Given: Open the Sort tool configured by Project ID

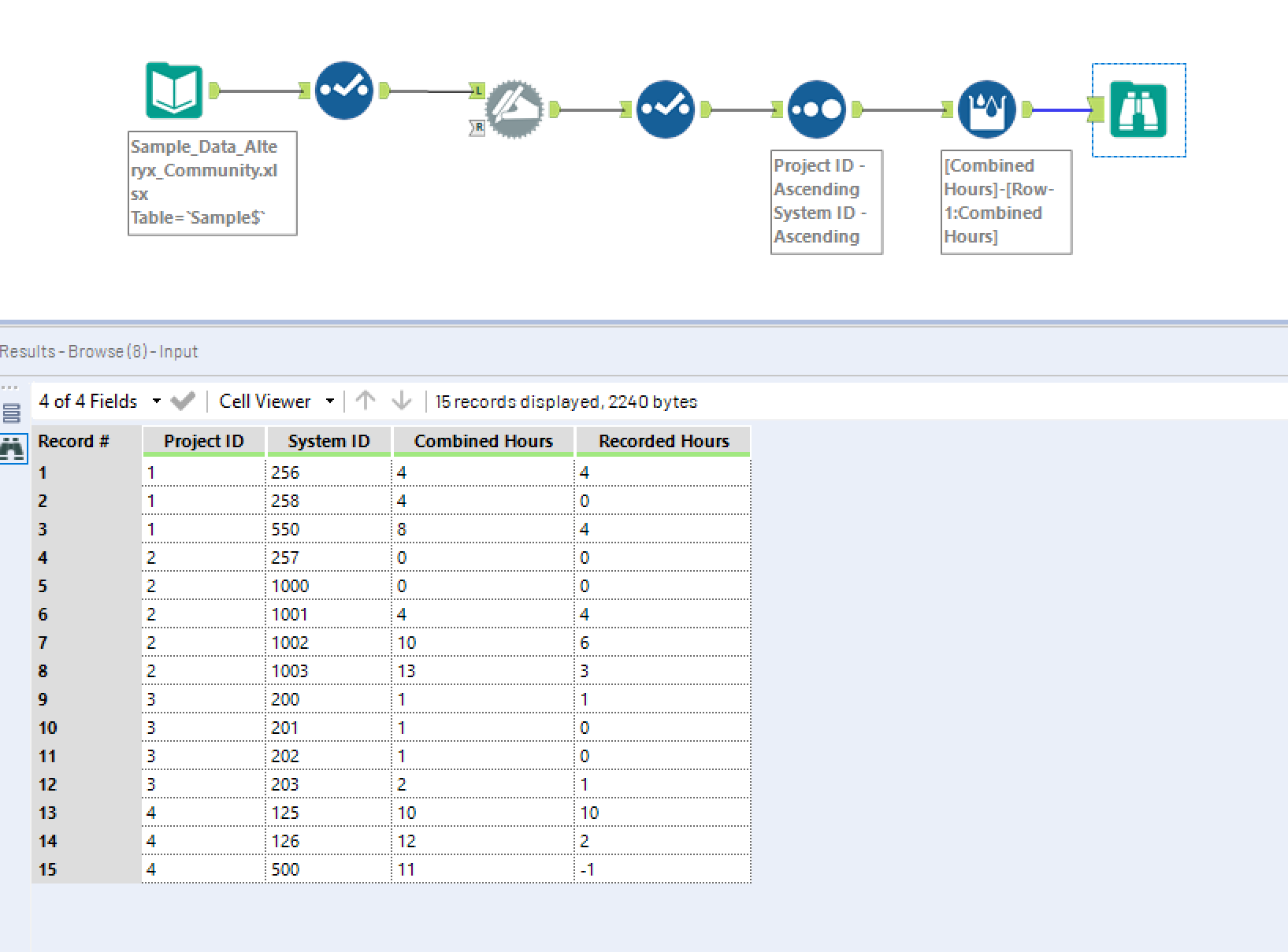Looking at the screenshot, I should tap(817, 109).
